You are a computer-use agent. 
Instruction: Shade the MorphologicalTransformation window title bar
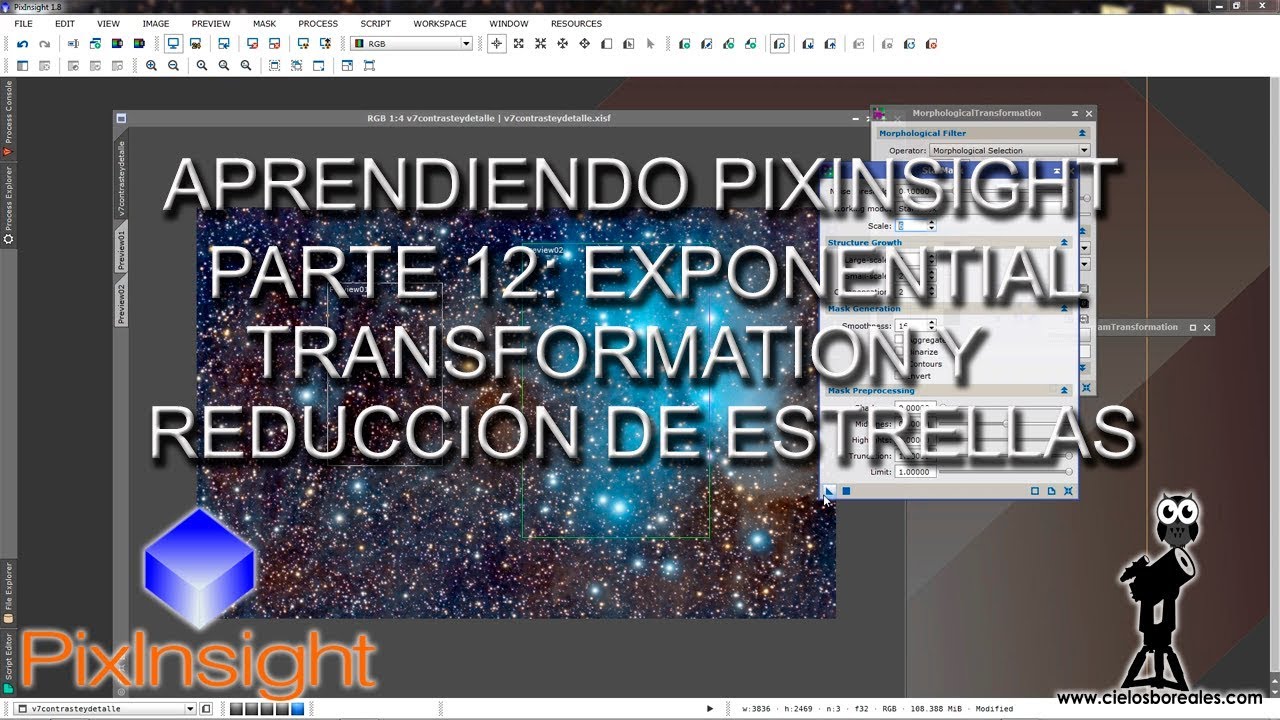pyautogui.click(x=1075, y=114)
